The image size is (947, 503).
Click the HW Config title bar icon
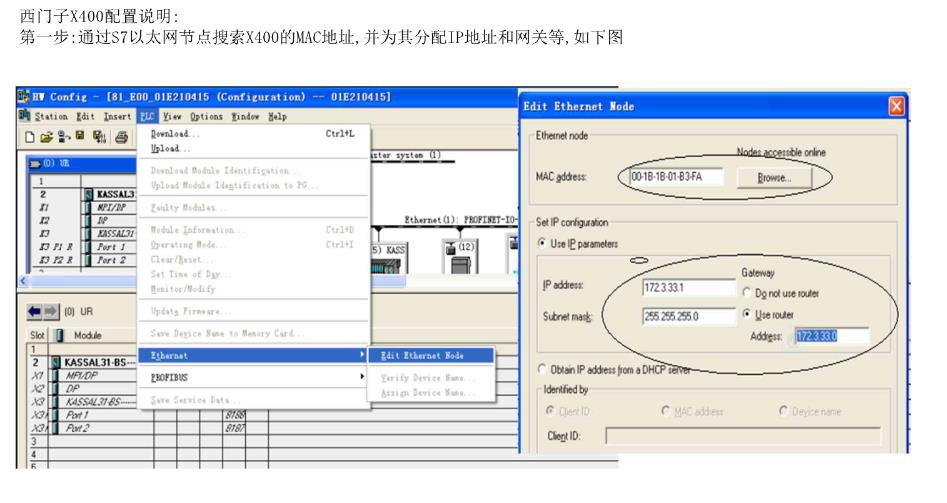point(24,97)
